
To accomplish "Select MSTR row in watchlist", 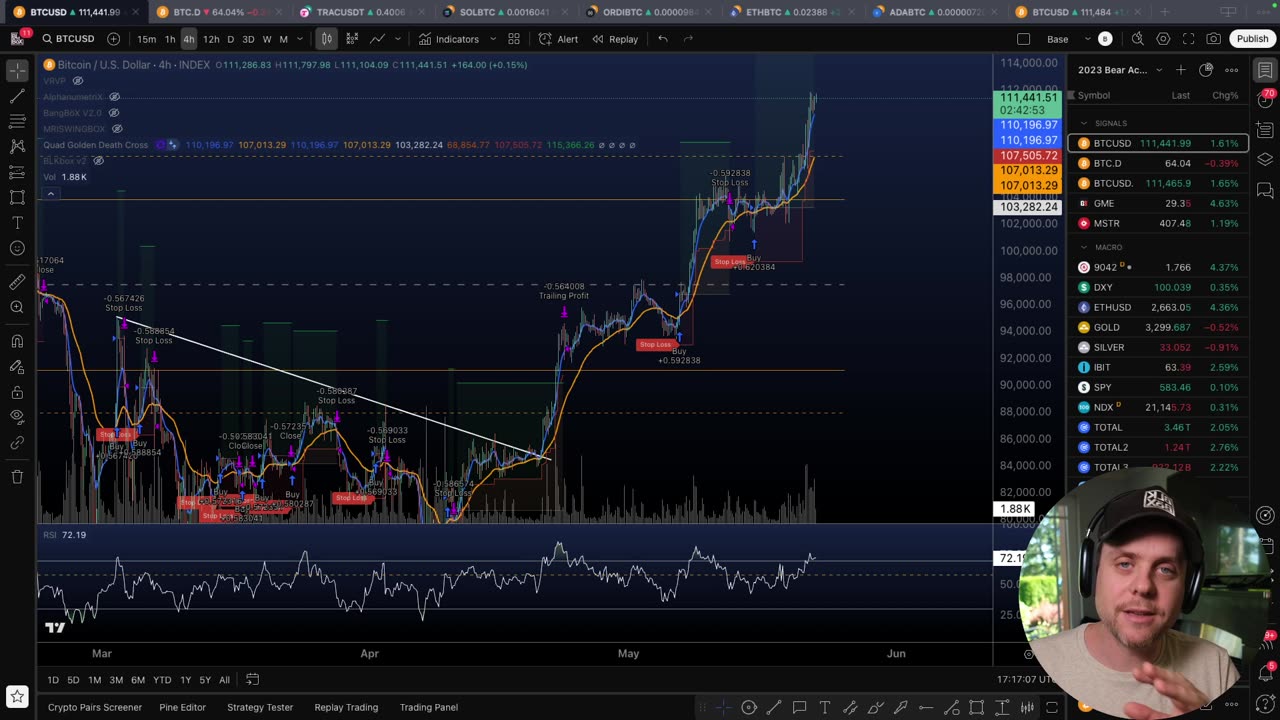I will [1158, 223].
